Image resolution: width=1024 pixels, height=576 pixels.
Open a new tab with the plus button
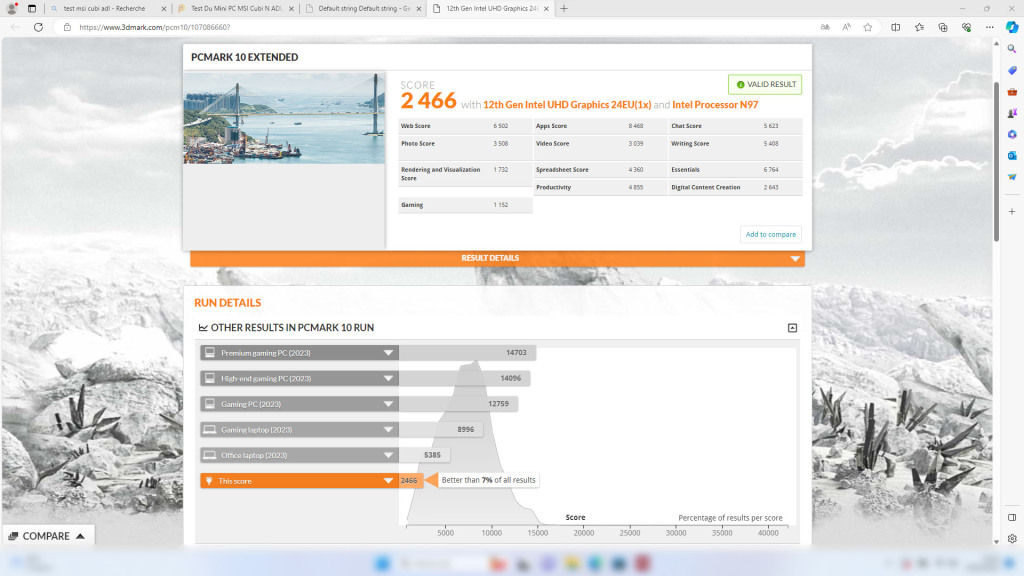click(564, 8)
